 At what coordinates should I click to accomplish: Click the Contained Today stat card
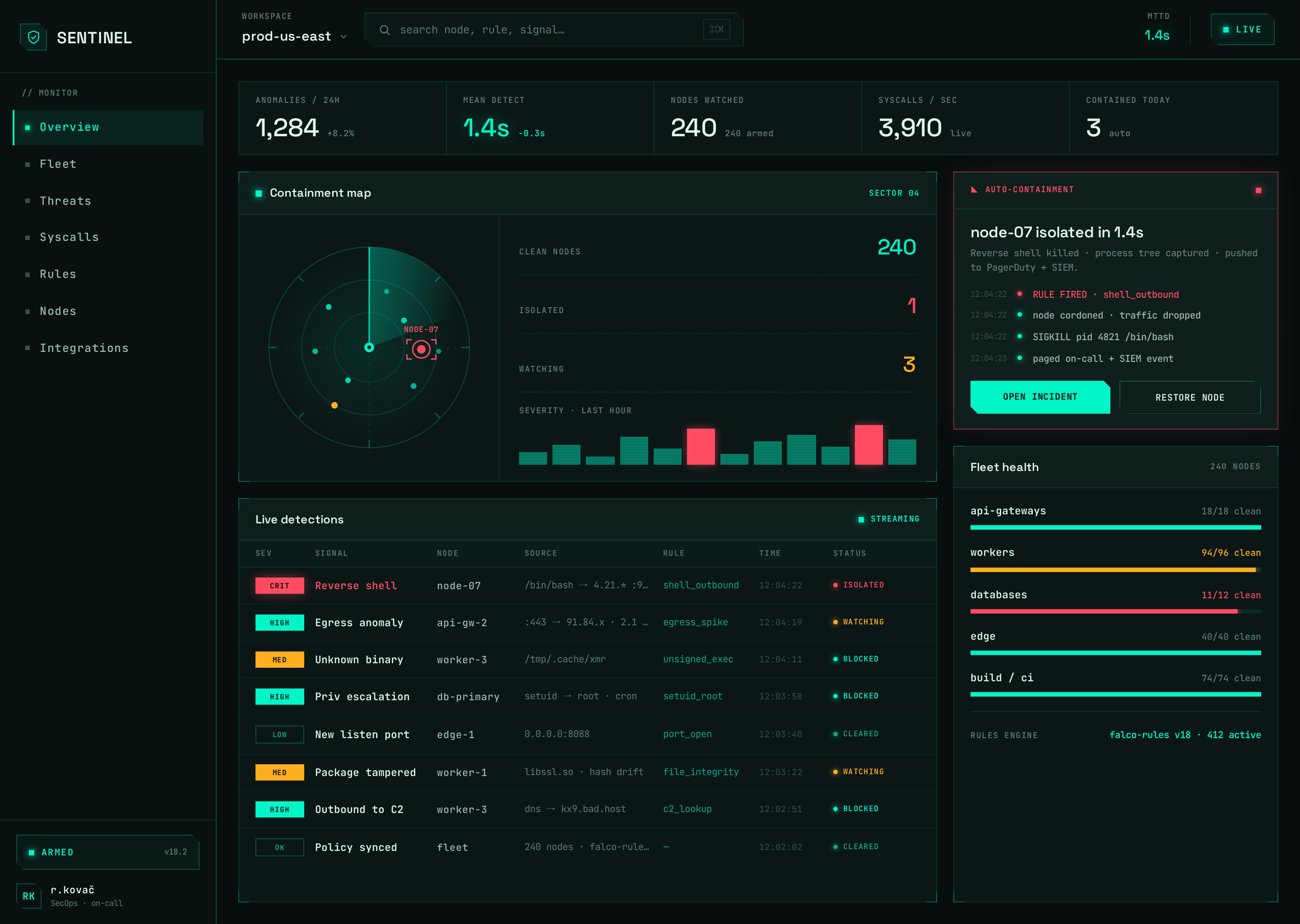pos(1173,118)
